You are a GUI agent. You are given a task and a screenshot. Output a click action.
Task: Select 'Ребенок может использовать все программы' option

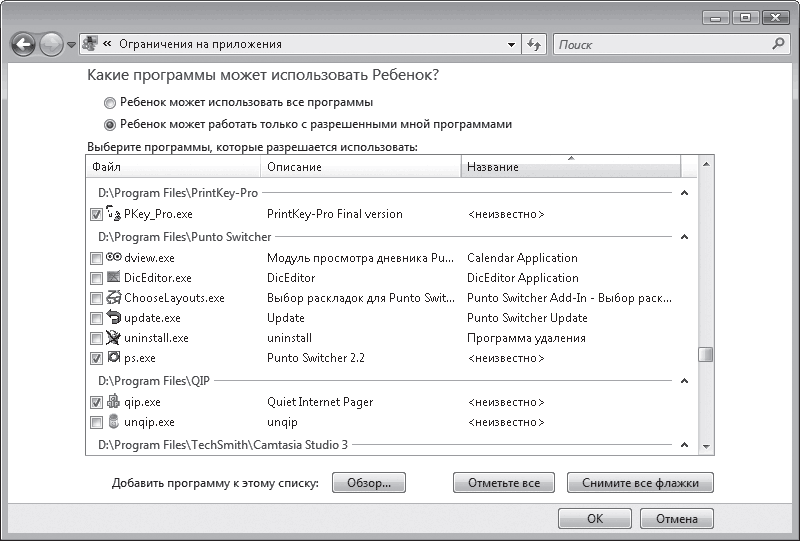point(110,102)
